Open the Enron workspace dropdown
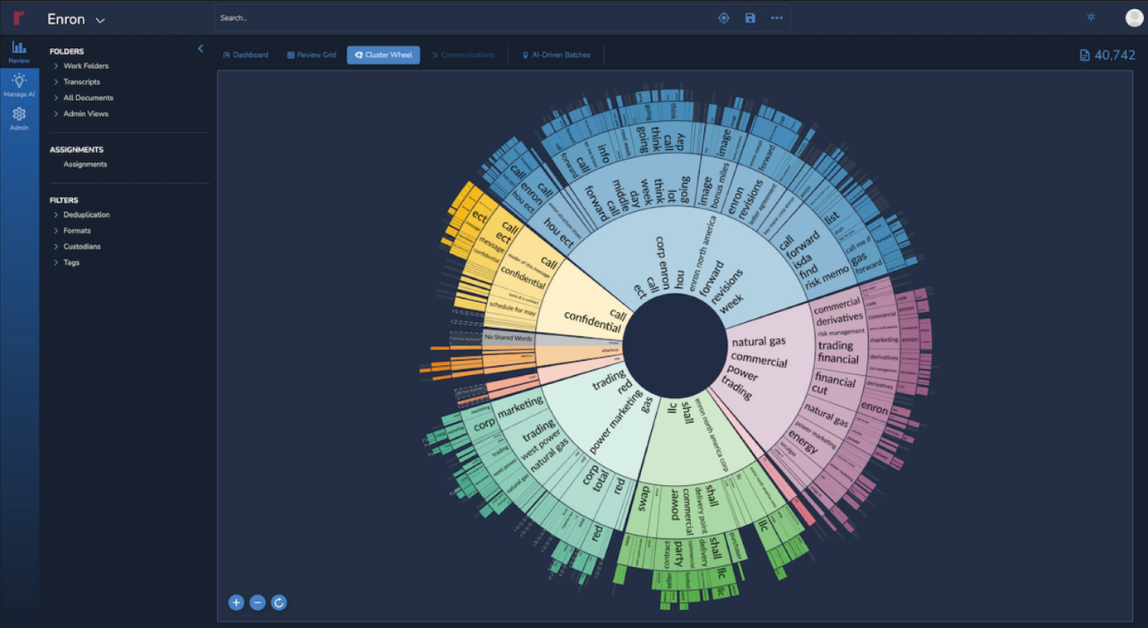 pyautogui.click(x=76, y=20)
